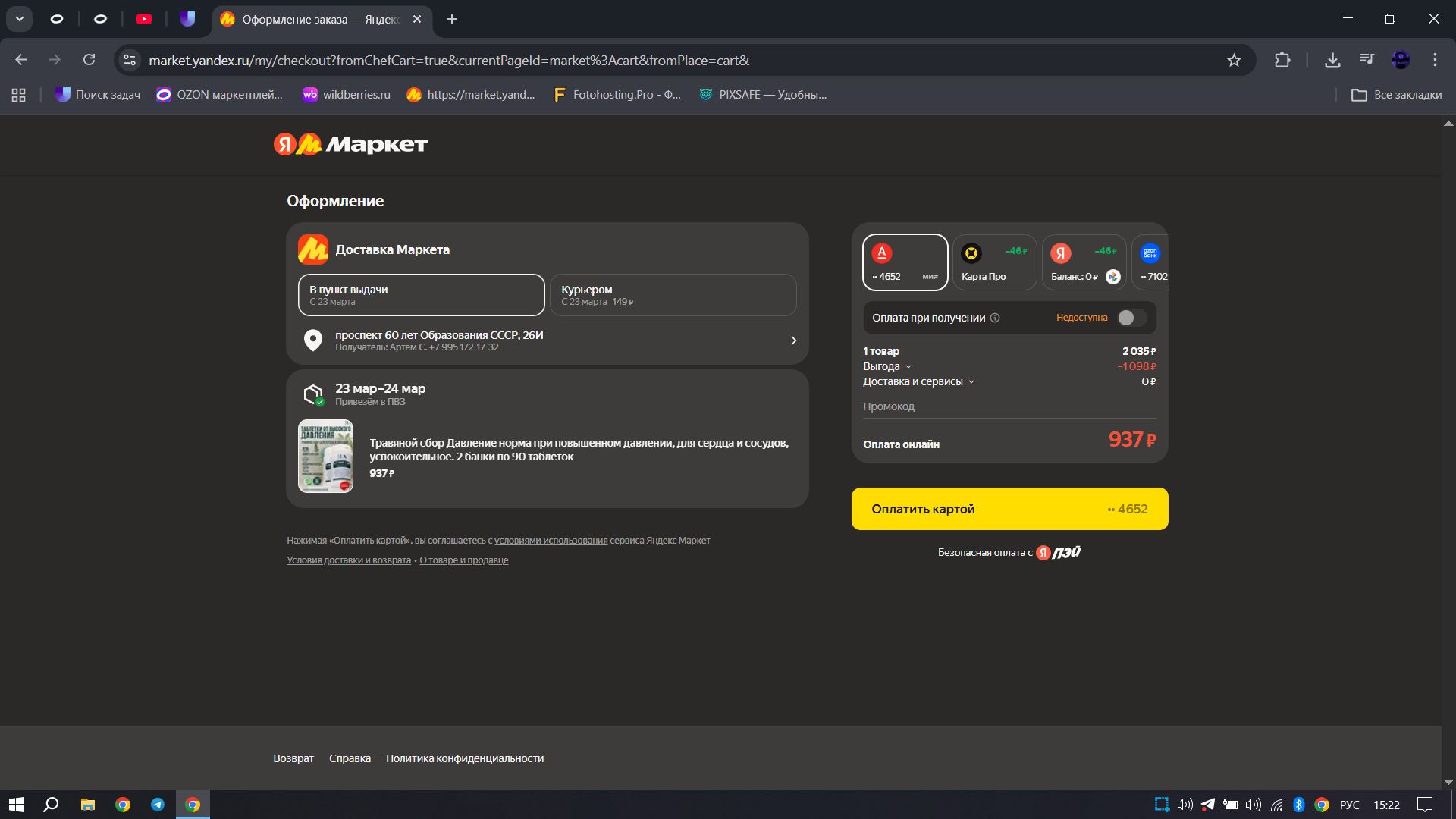
Task: Expand Доставка и сервисы details
Action: coord(918,381)
